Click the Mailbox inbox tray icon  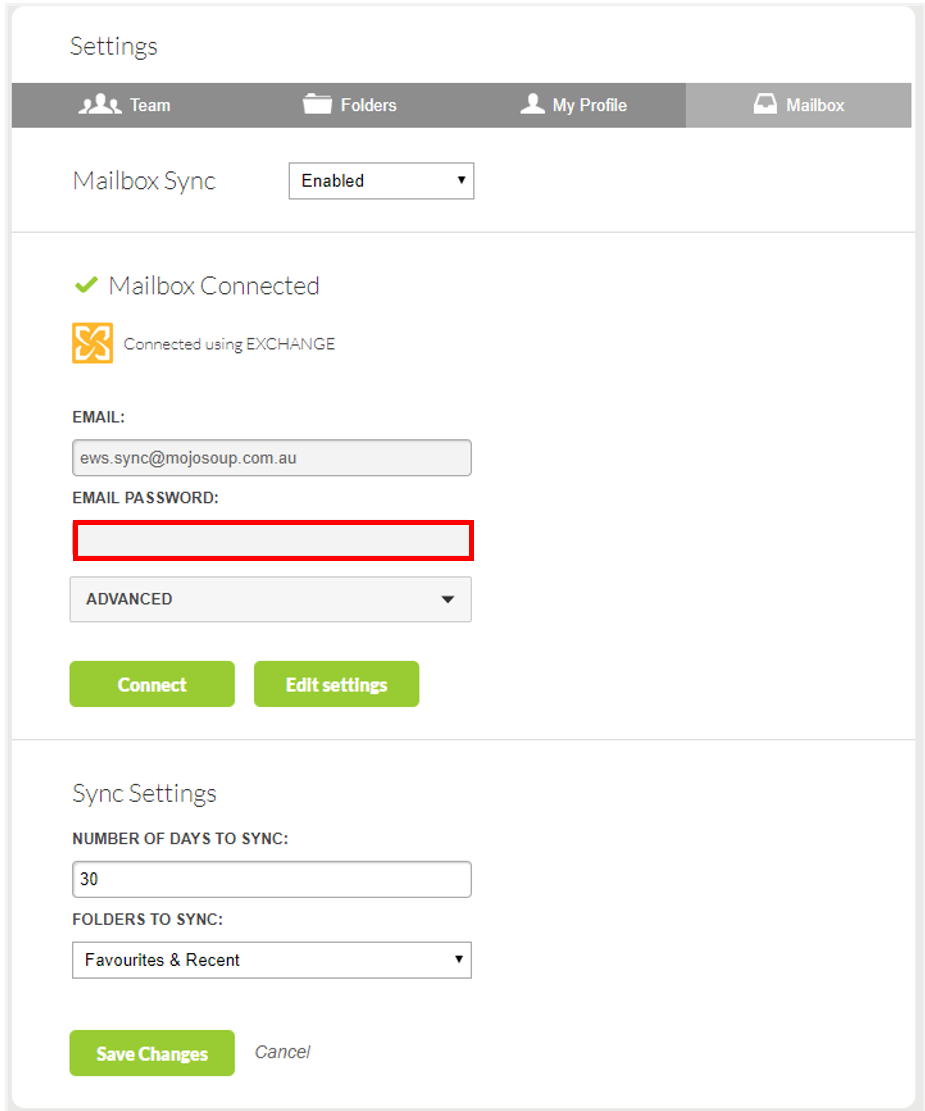pyautogui.click(x=765, y=105)
